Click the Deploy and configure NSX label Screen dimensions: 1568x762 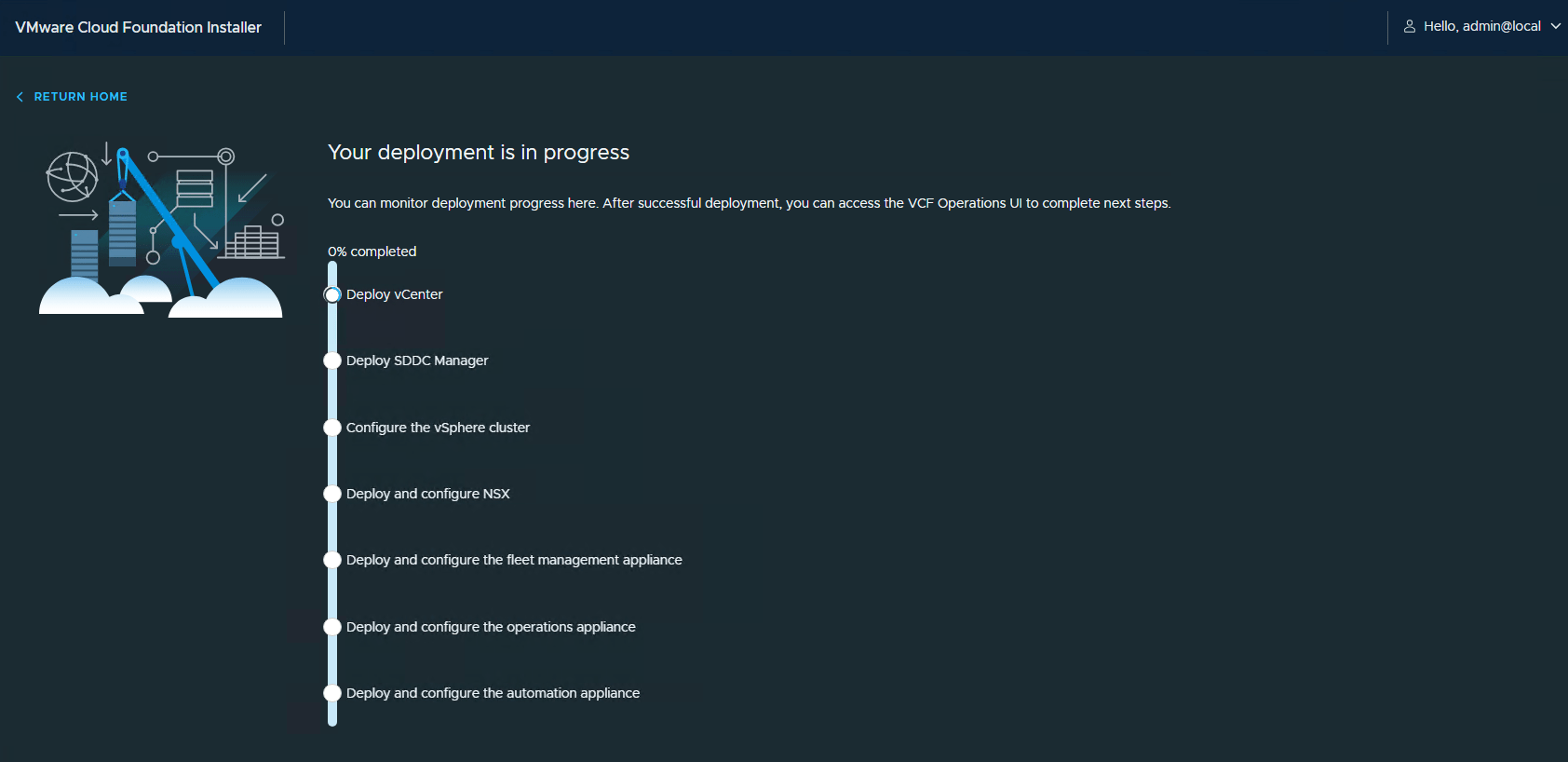pos(427,494)
